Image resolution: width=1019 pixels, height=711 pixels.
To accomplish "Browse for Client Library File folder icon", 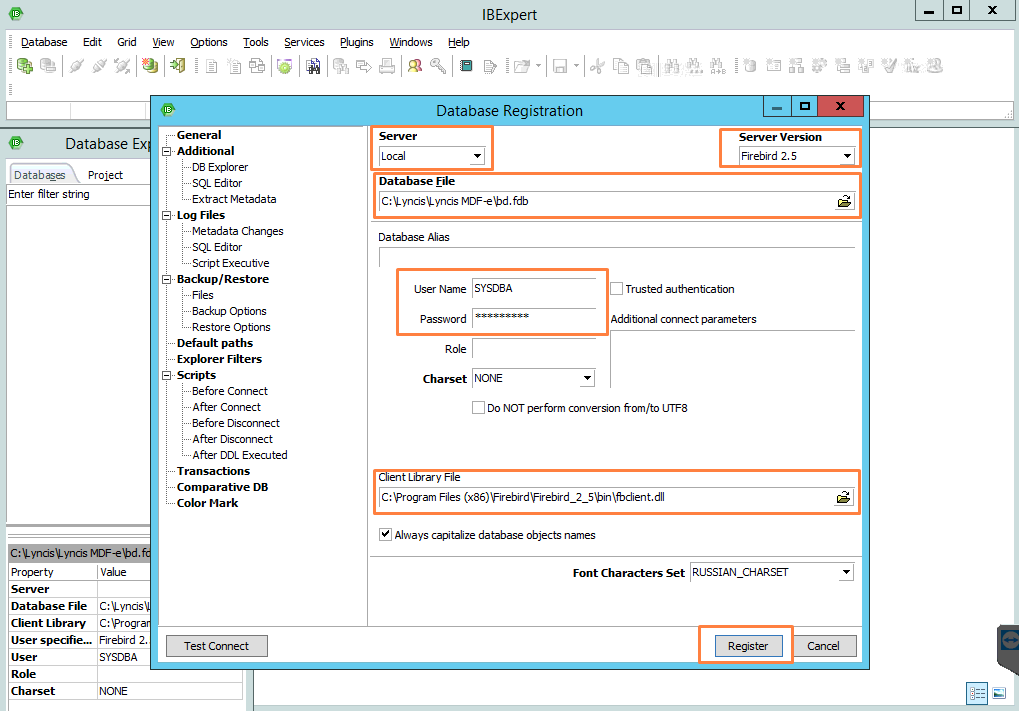I will [x=844, y=497].
